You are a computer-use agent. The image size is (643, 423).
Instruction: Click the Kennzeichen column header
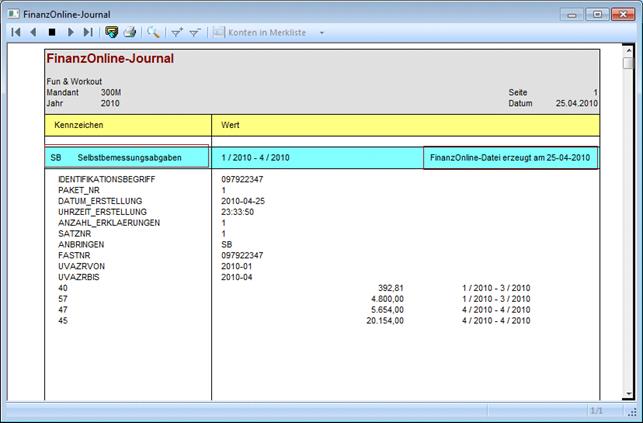[x=126, y=125]
